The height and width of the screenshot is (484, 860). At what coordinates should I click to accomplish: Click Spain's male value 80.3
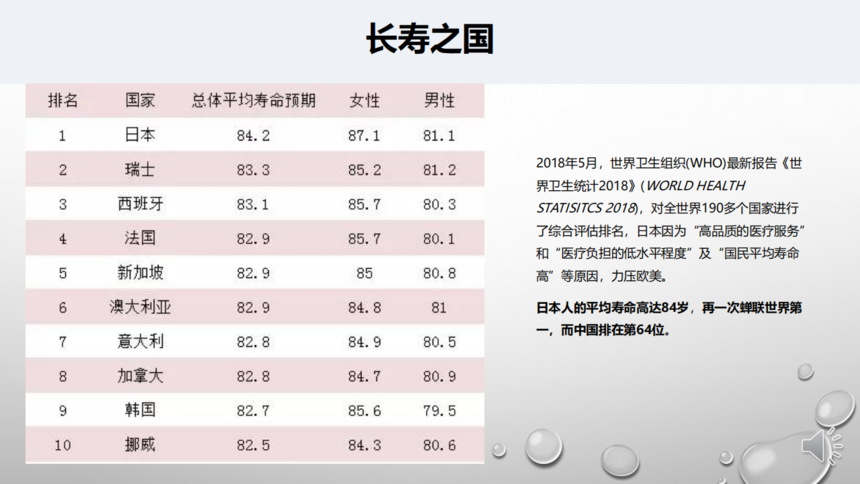[x=439, y=205]
